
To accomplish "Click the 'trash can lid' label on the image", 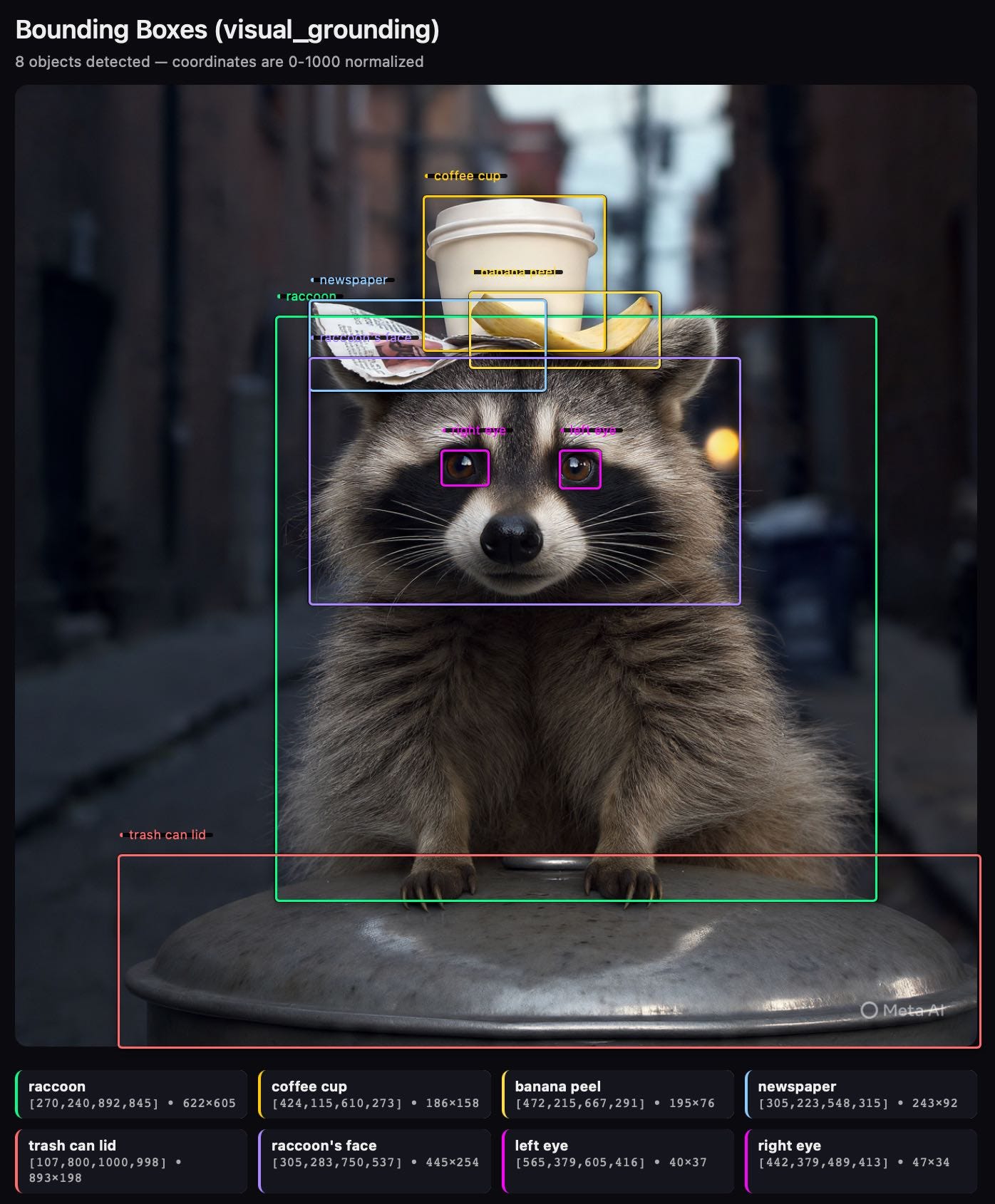I will 166,835.
